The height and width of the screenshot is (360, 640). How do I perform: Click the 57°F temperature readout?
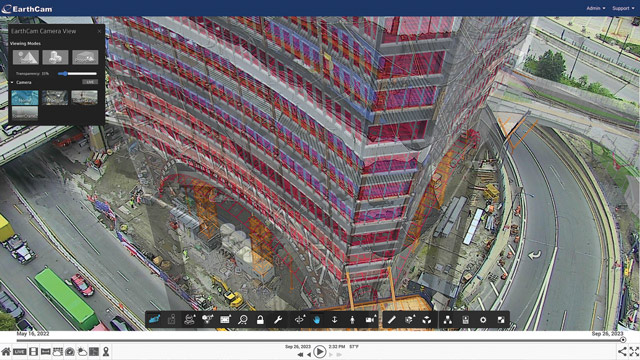click(354, 347)
